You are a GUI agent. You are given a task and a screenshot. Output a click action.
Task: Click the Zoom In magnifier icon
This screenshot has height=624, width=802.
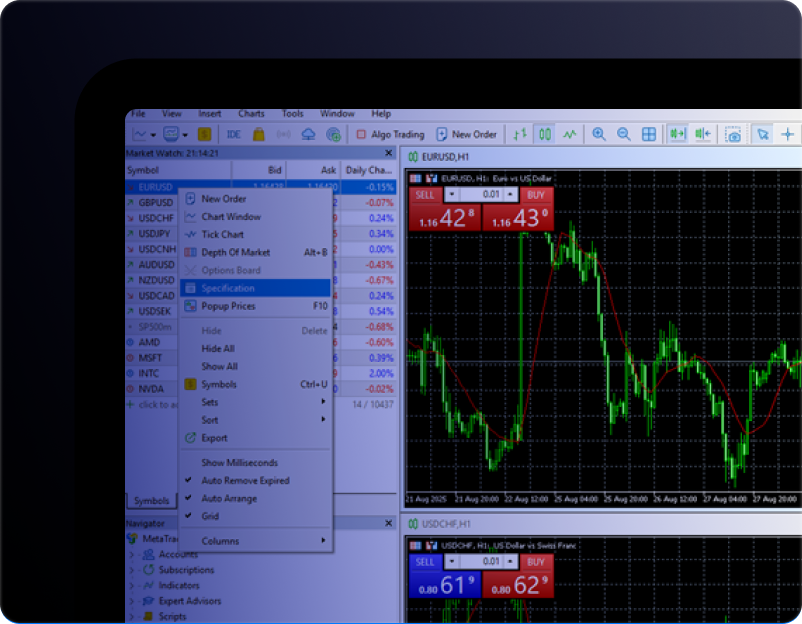coord(599,134)
